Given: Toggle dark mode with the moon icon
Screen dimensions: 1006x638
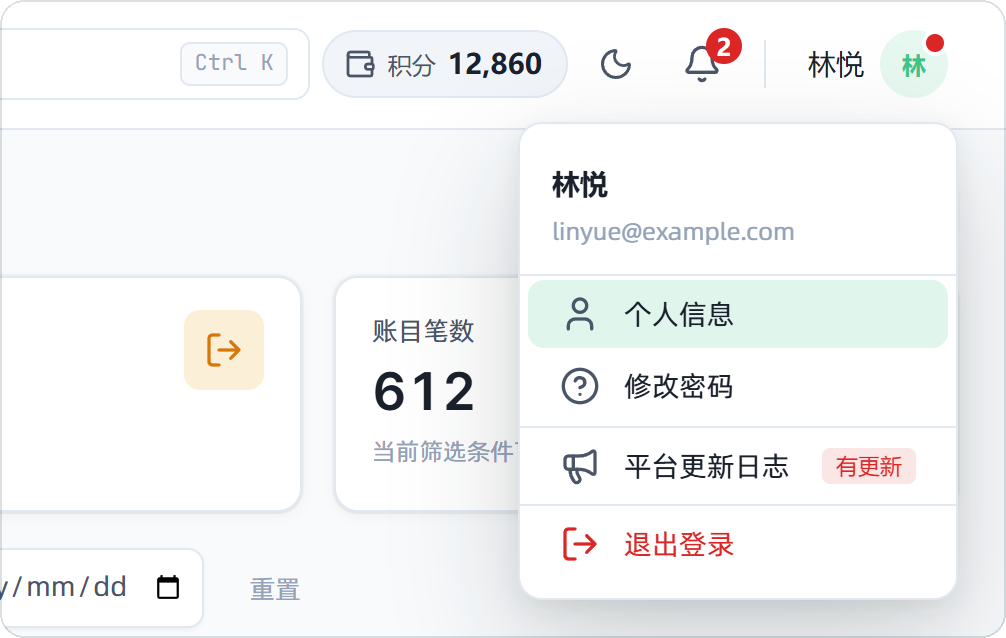Looking at the screenshot, I should point(615,65).
